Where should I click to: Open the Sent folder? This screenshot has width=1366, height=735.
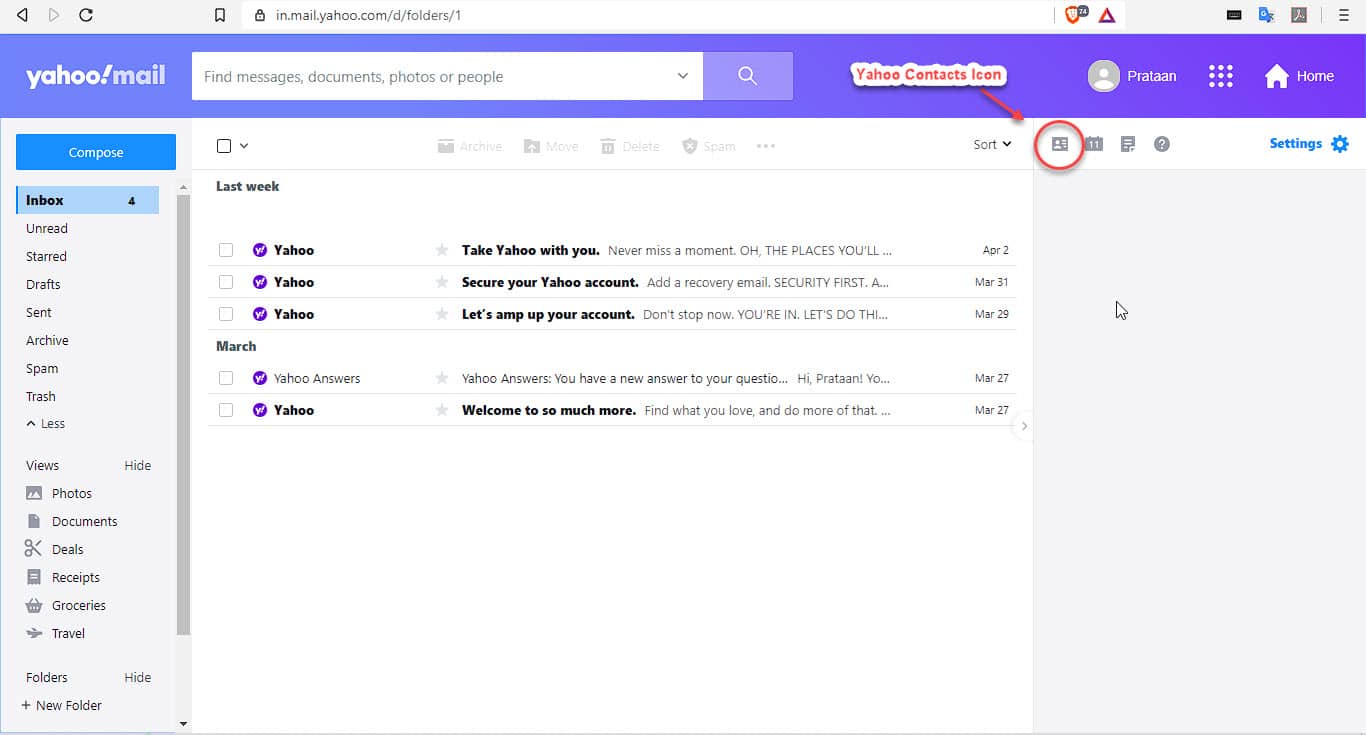click(39, 312)
